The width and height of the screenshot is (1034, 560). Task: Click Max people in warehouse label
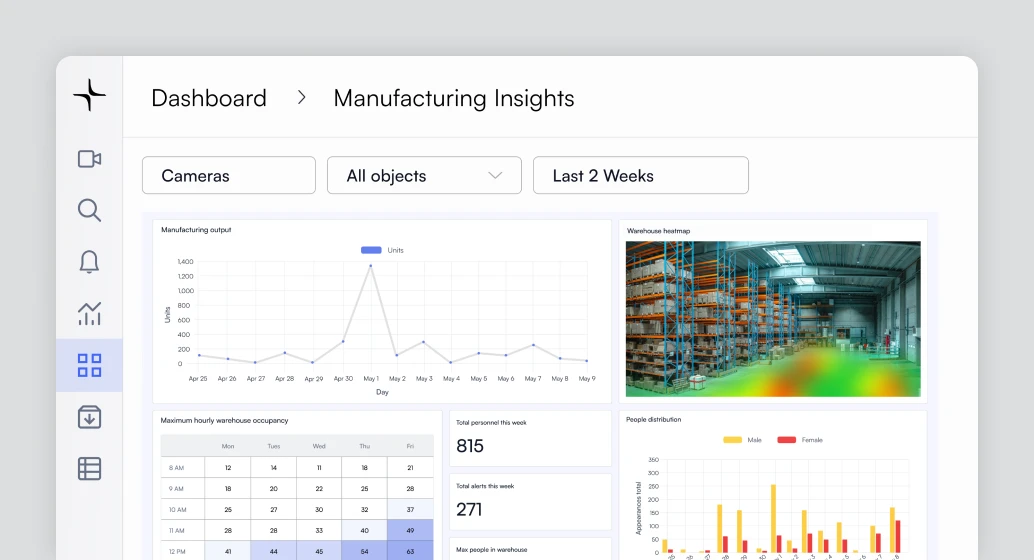click(x=491, y=549)
